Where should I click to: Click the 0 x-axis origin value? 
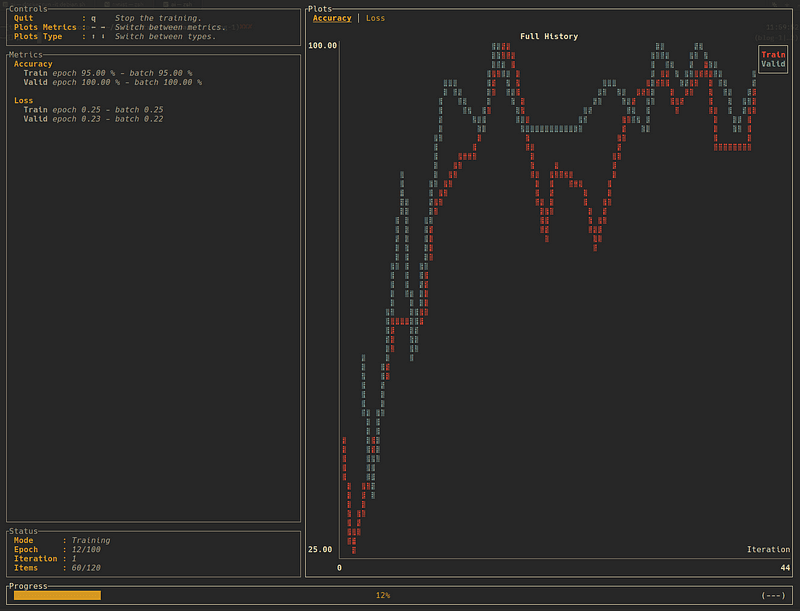(x=339, y=568)
